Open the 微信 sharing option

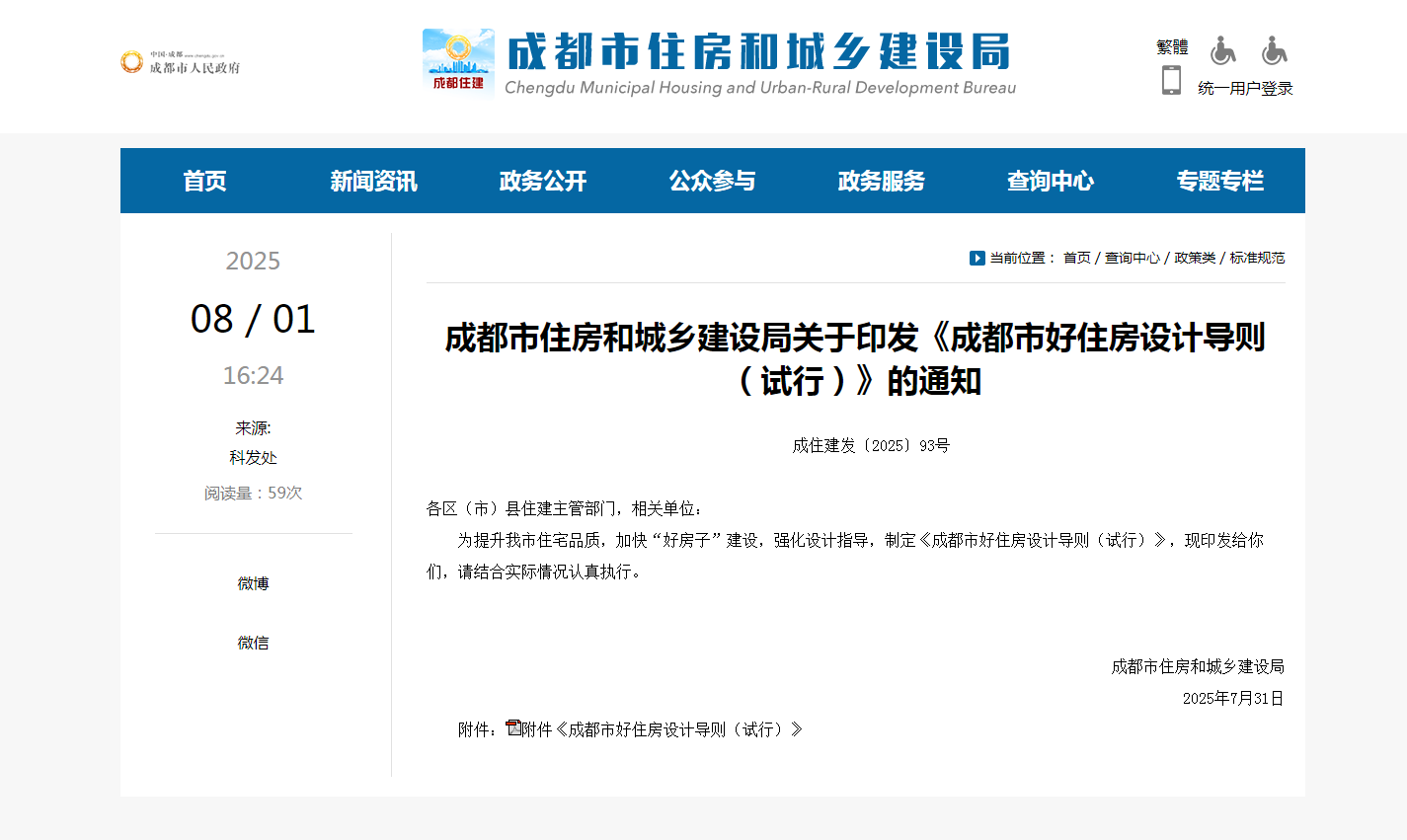[x=253, y=643]
